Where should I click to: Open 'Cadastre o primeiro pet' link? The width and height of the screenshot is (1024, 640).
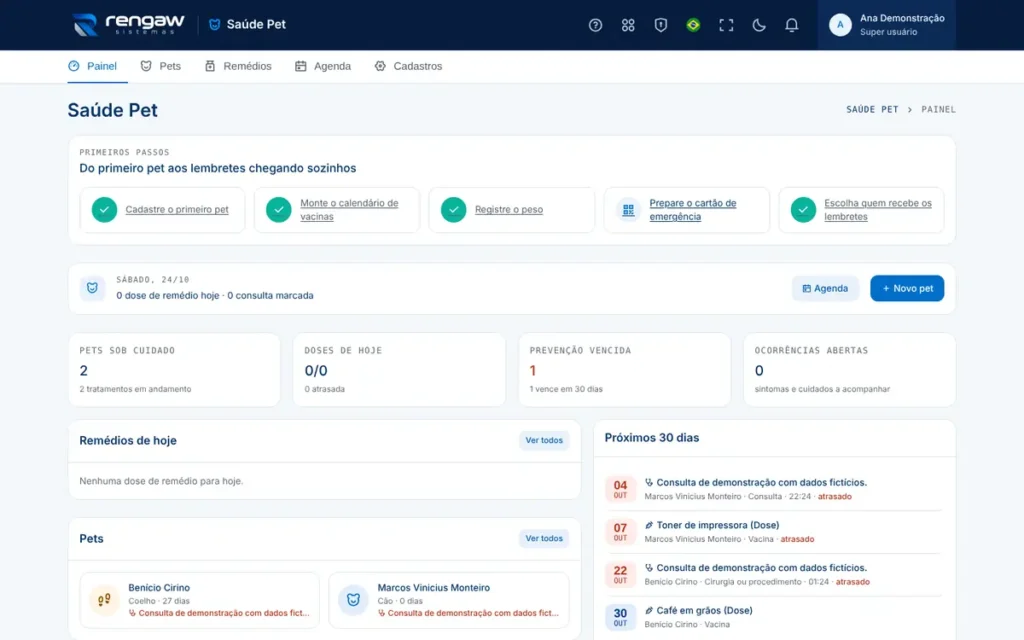pyautogui.click(x=177, y=210)
